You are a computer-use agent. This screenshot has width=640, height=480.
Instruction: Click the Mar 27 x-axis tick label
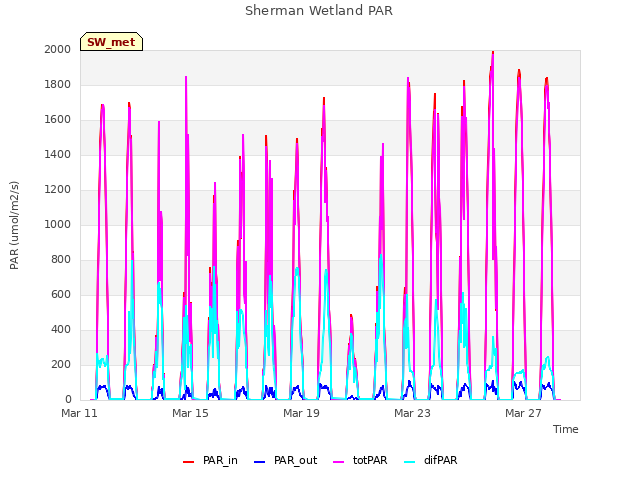tap(523, 413)
